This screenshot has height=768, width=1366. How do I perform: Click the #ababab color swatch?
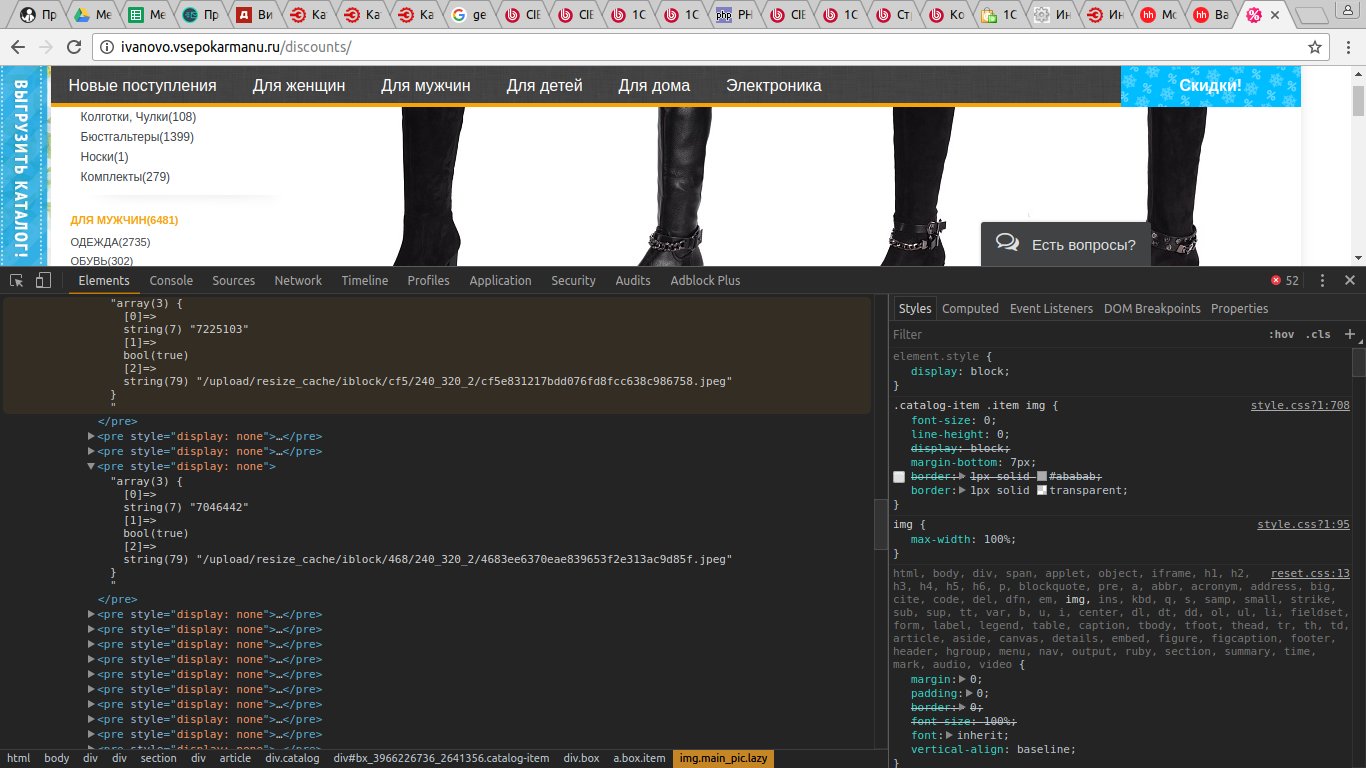[1042, 477]
